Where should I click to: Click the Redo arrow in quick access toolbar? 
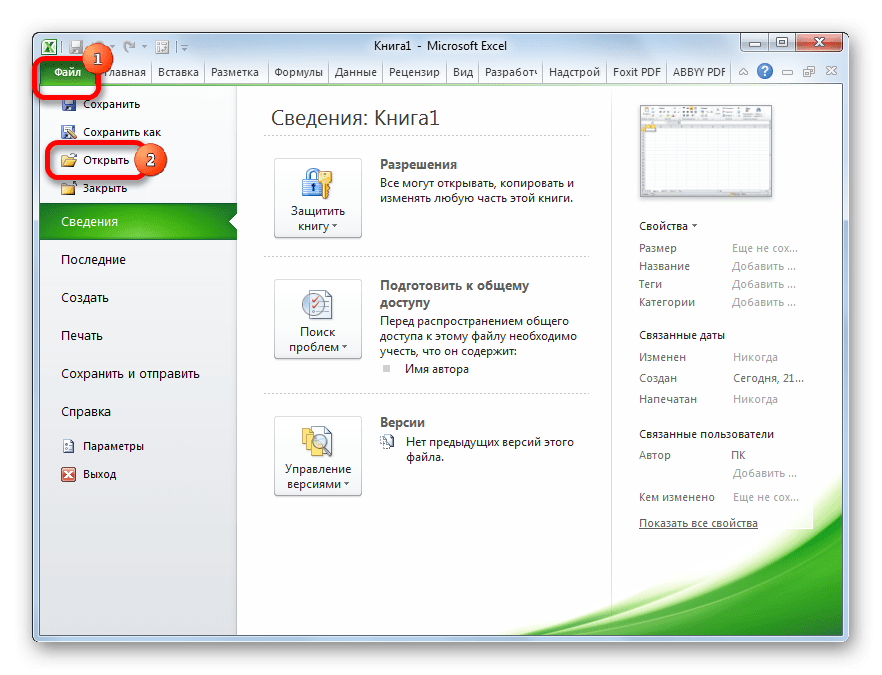(129, 47)
